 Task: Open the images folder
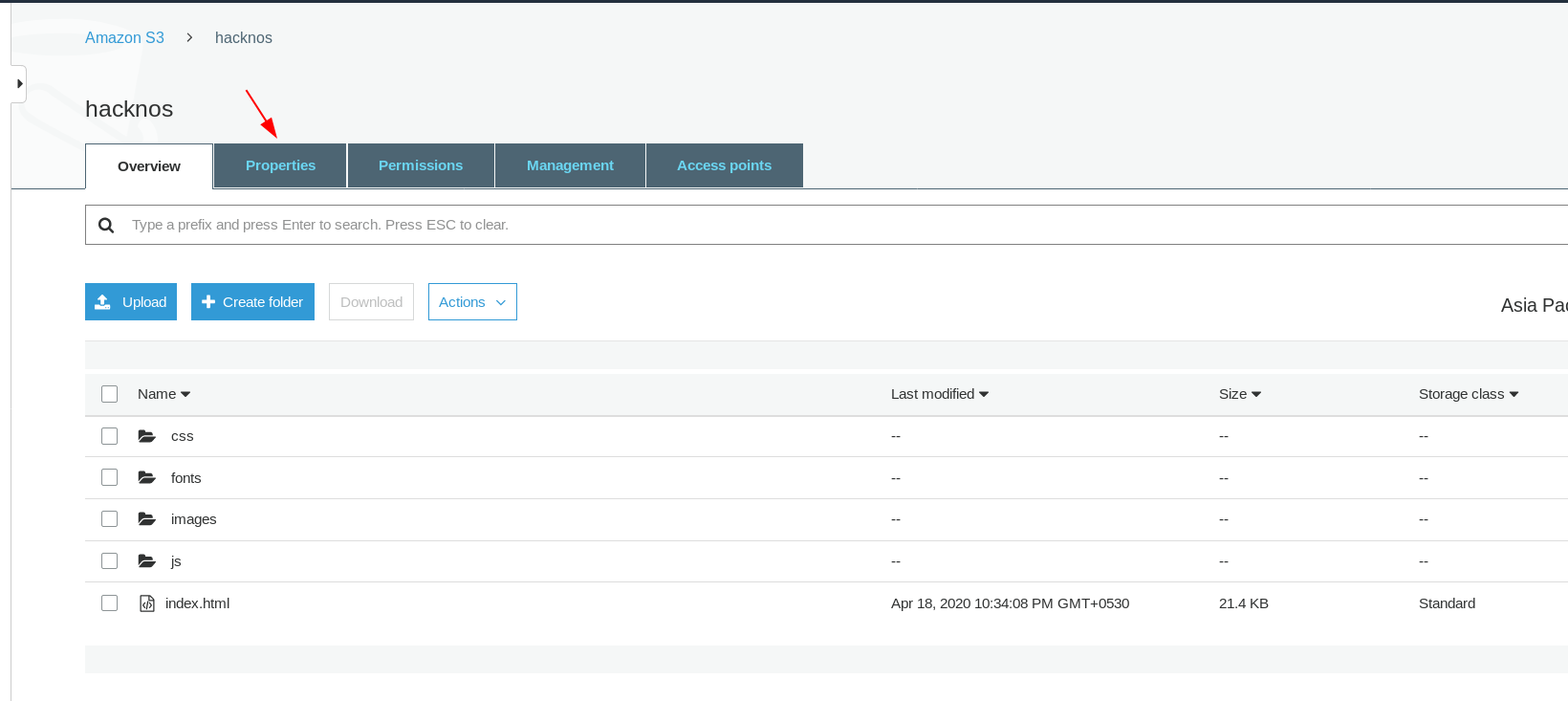193,519
